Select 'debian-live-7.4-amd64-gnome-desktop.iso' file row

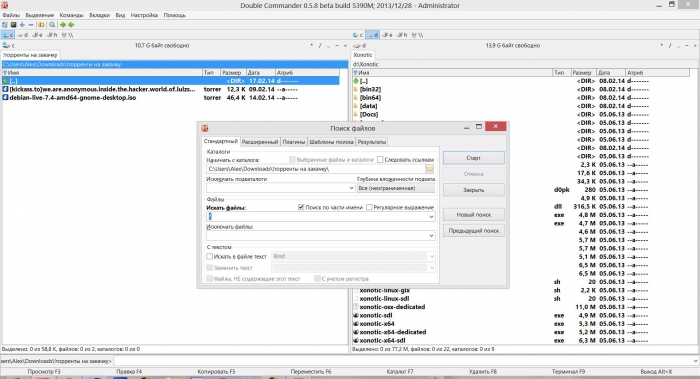coord(171,98)
